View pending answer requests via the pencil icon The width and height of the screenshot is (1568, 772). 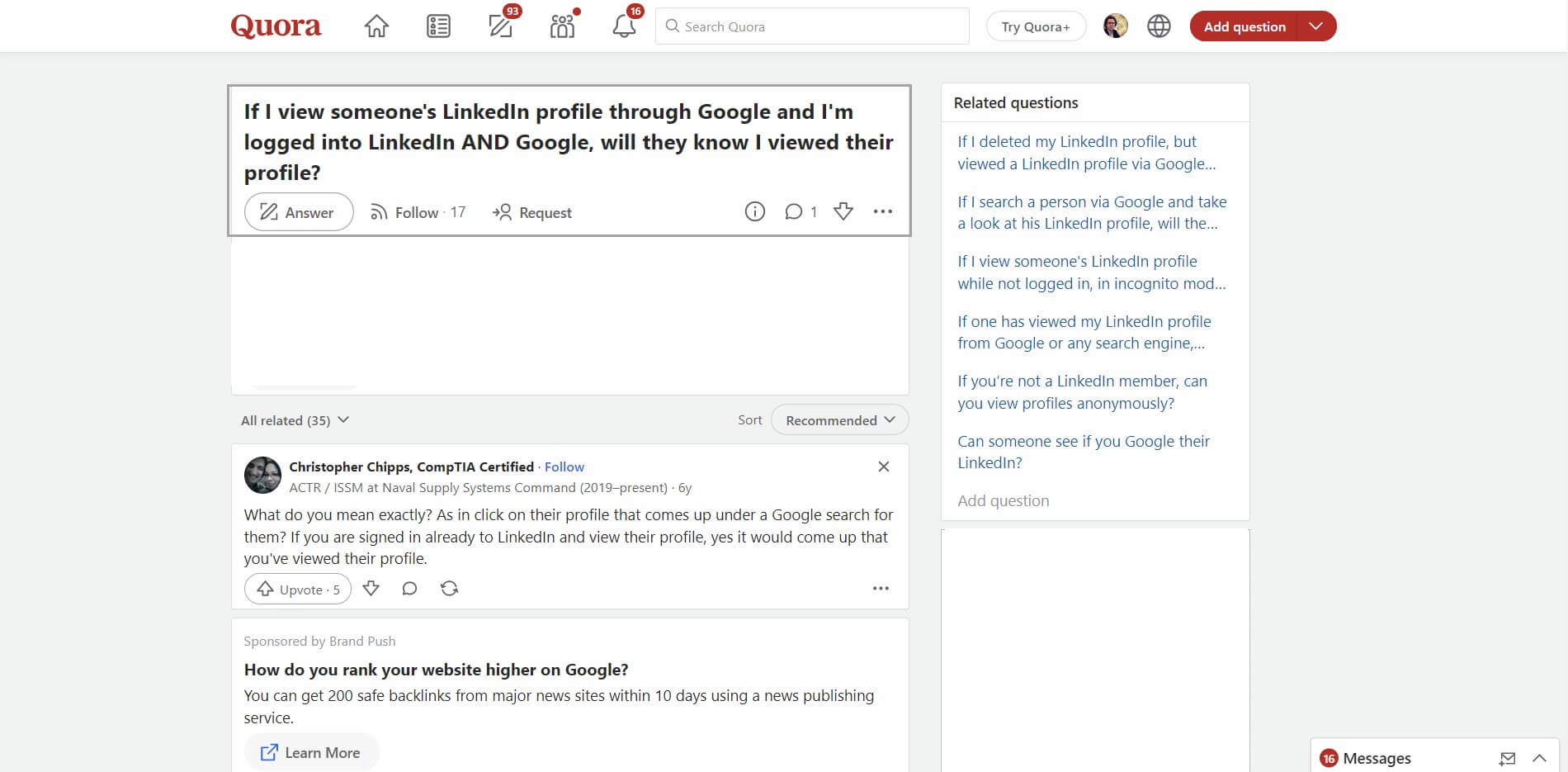pos(501,26)
